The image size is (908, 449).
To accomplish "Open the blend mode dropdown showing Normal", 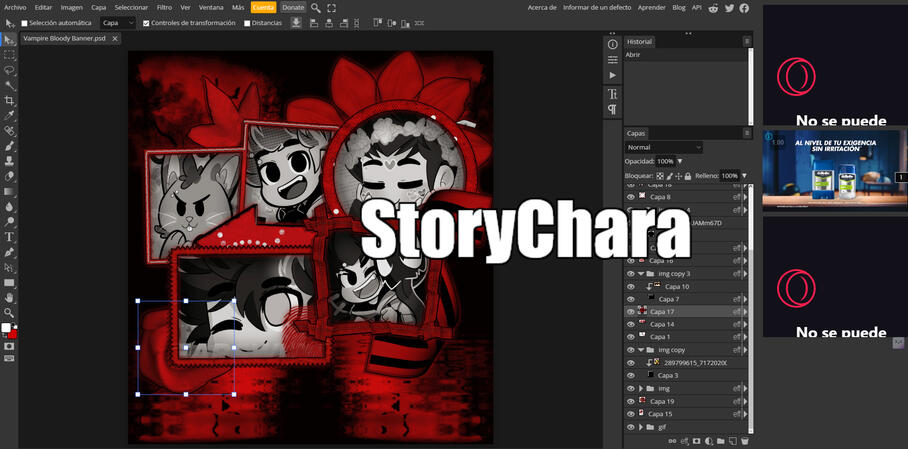I will point(664,147).
